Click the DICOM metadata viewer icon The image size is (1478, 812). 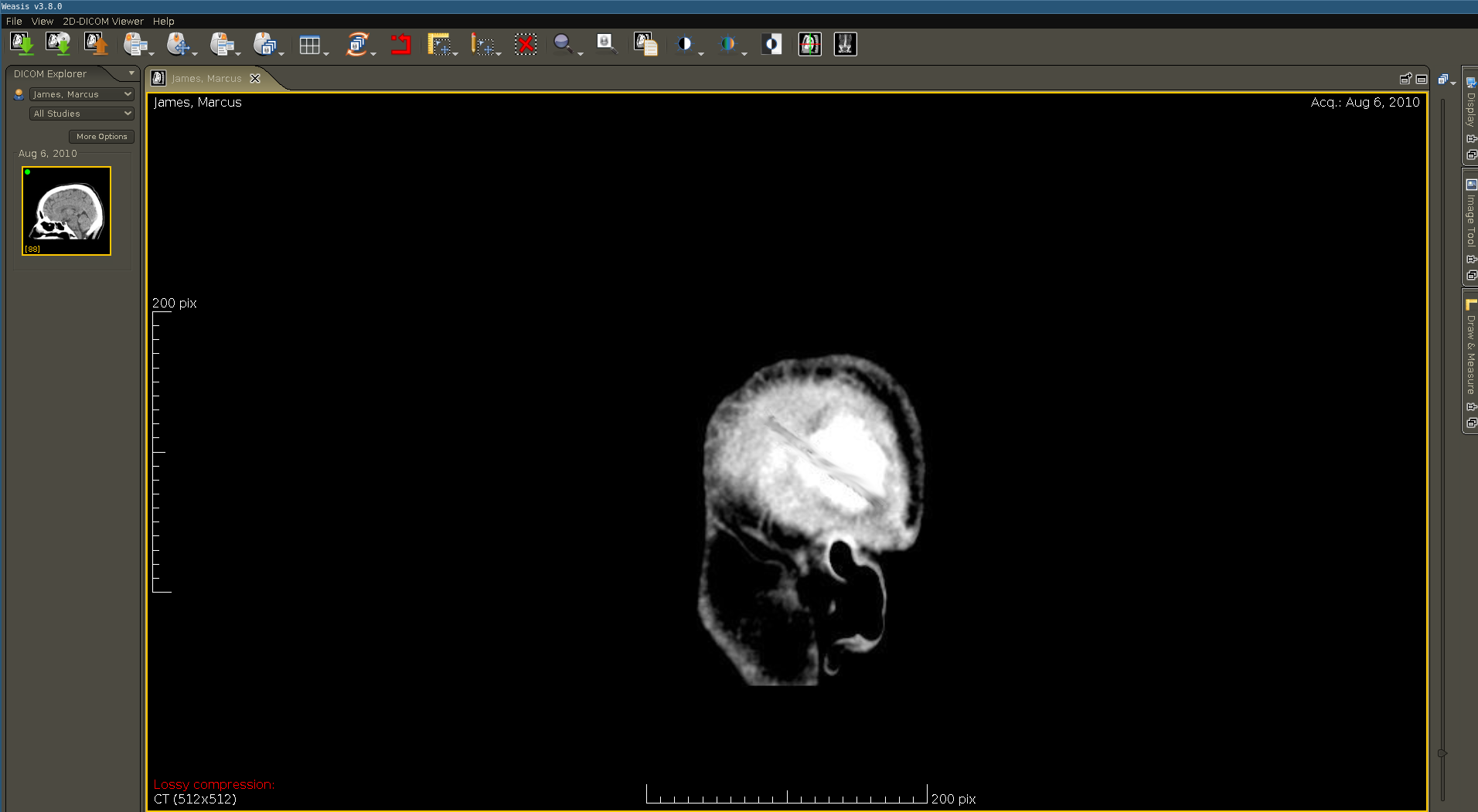[x=645, y=44]
